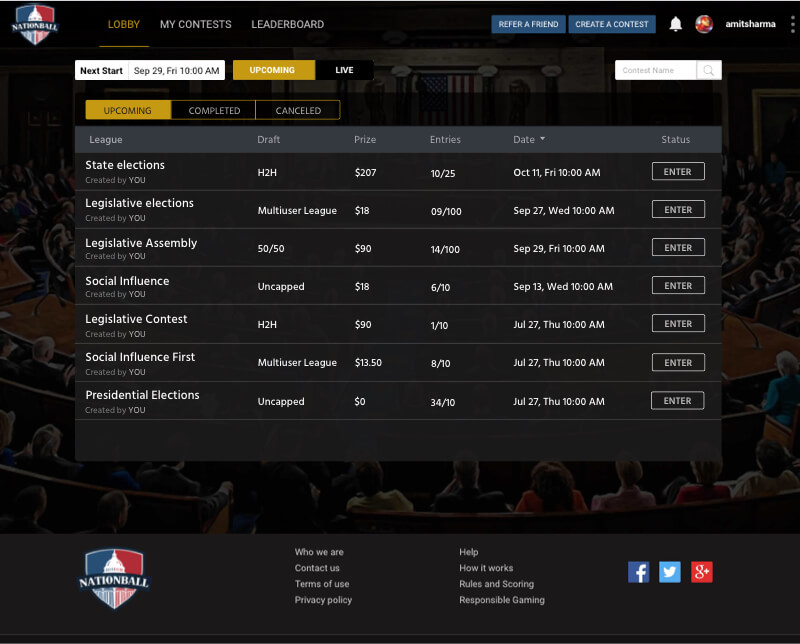Open Responsible Gaming link
The height and width of the screenshot is (644, 800).
502,600
